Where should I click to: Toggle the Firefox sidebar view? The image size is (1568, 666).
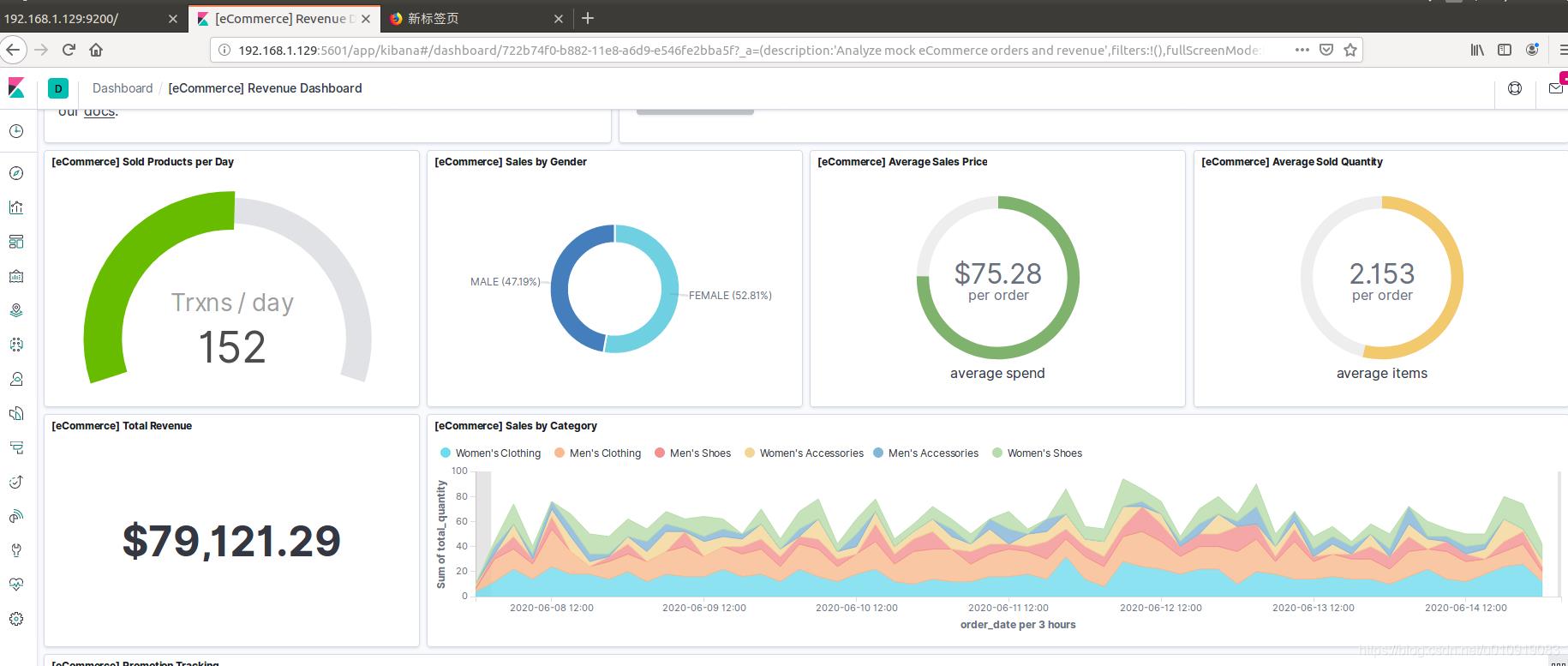click(1505, 50)
